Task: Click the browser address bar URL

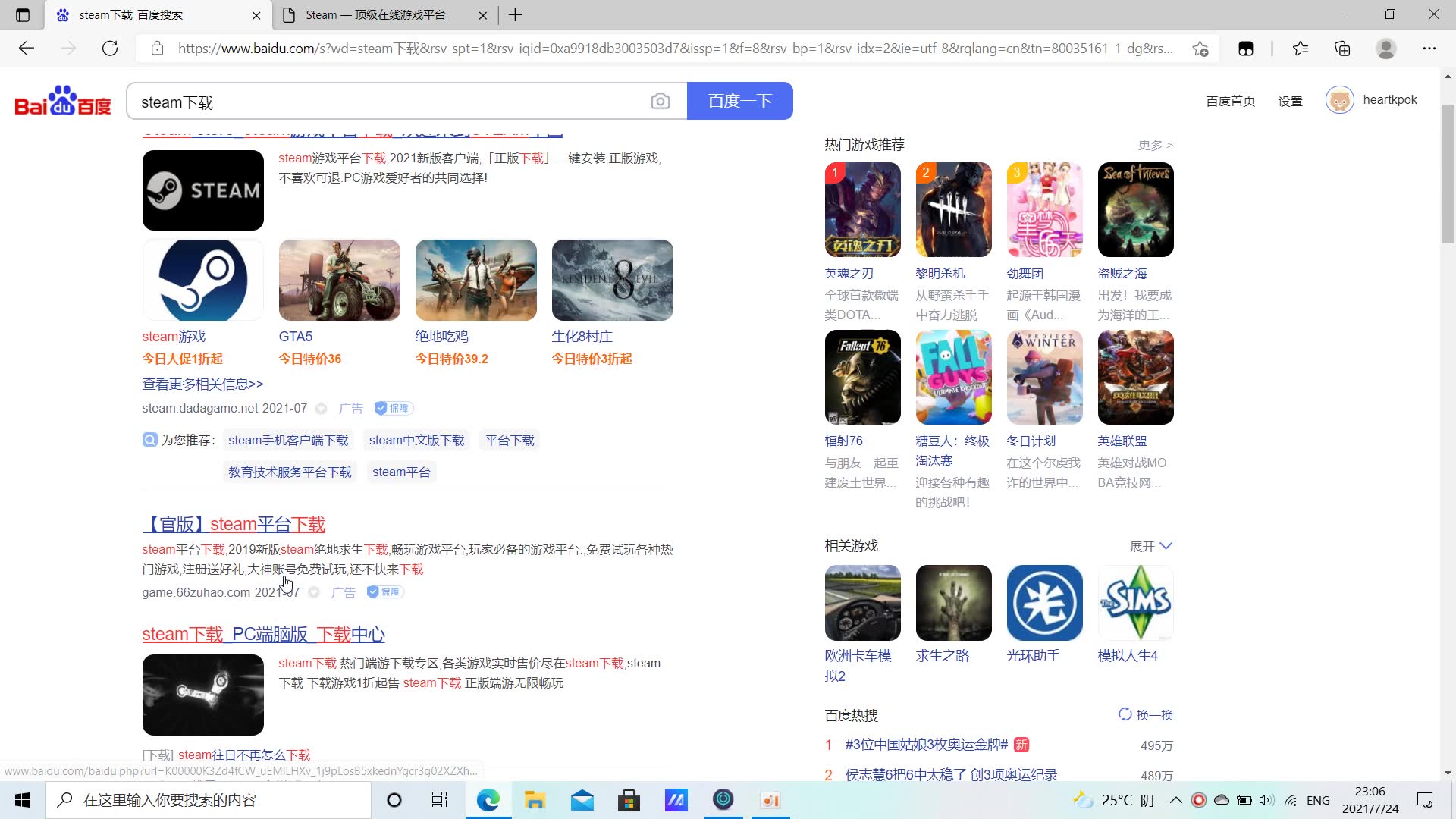Action: click(x=675, y=49)
